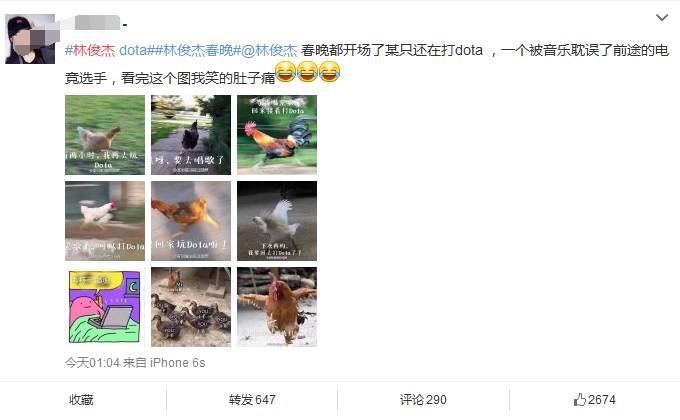Open the #林俊杰春晚# hashtag link
Image resolution: width=680 pixels, height=420 pixels.
pyautogui.click(x=196, y=50)
